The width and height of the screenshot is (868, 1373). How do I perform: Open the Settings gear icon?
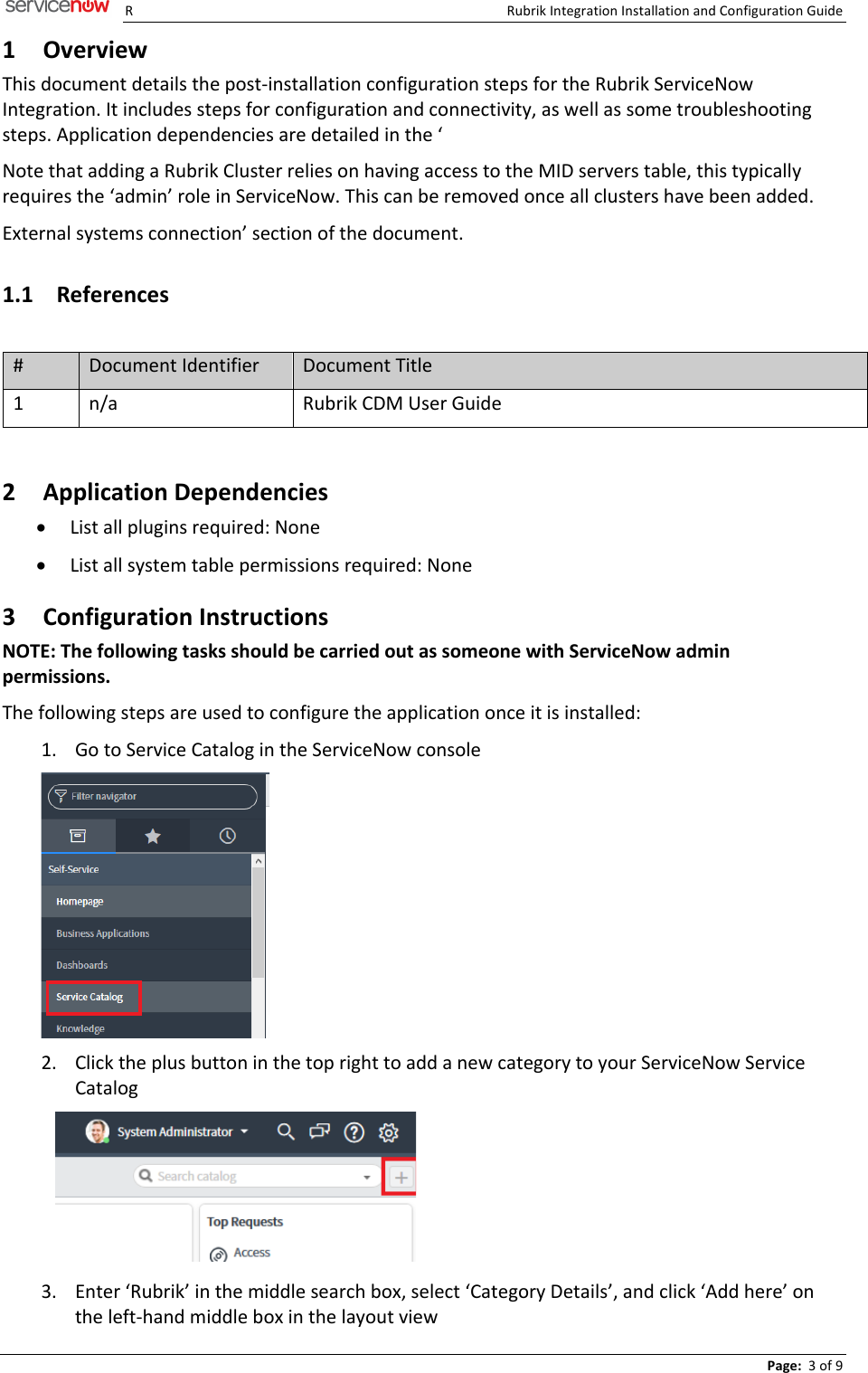388,1132
